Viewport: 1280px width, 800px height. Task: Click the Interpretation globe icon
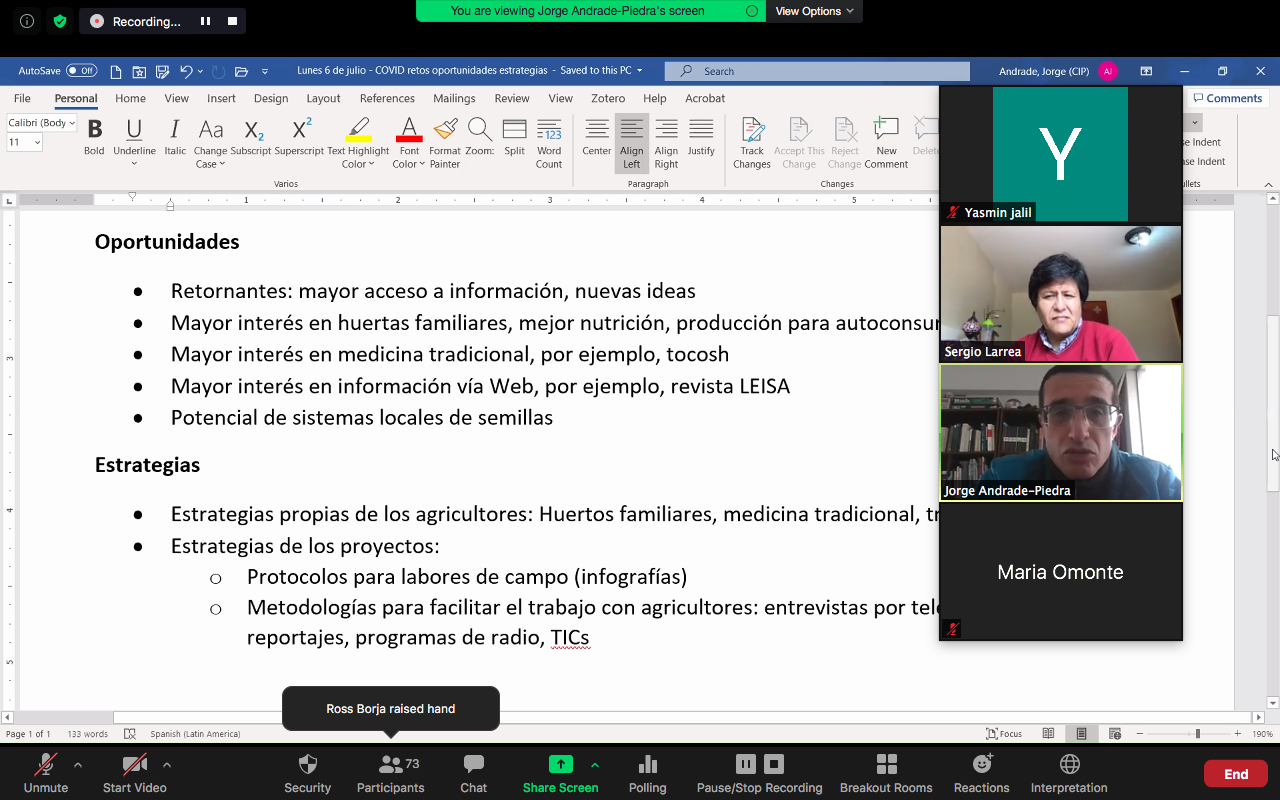coord(1069,765)
